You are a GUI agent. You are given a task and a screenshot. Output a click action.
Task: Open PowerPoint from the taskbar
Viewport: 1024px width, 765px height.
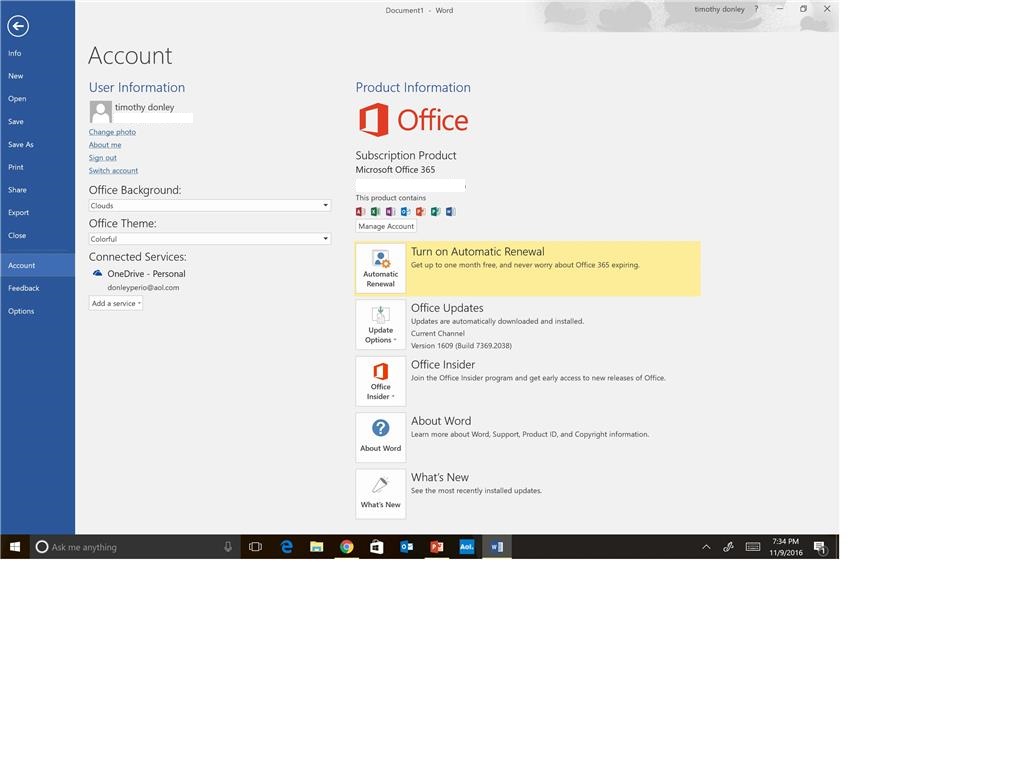point(437,547)
